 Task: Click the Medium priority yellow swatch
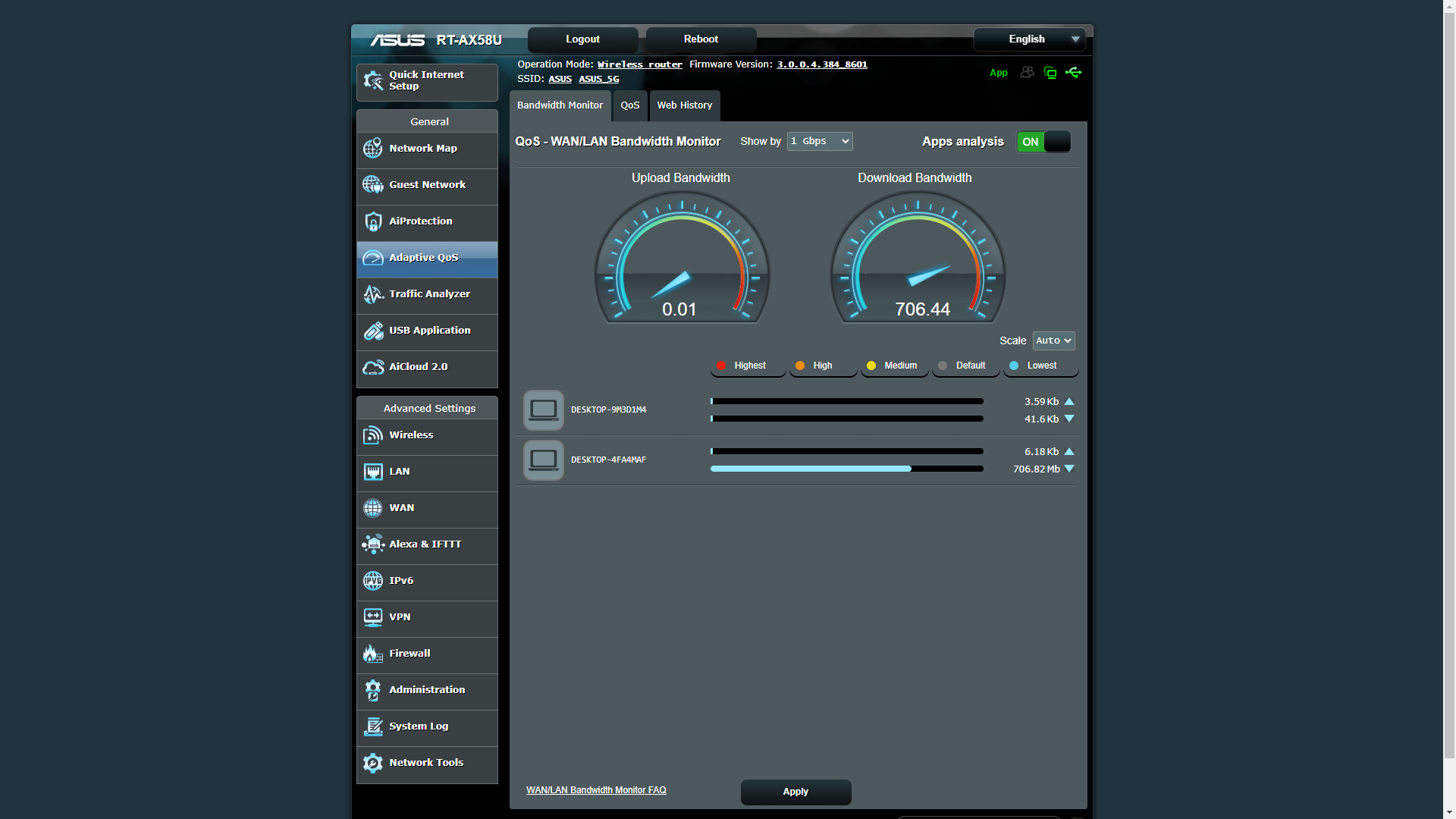(x=871, y=366)
